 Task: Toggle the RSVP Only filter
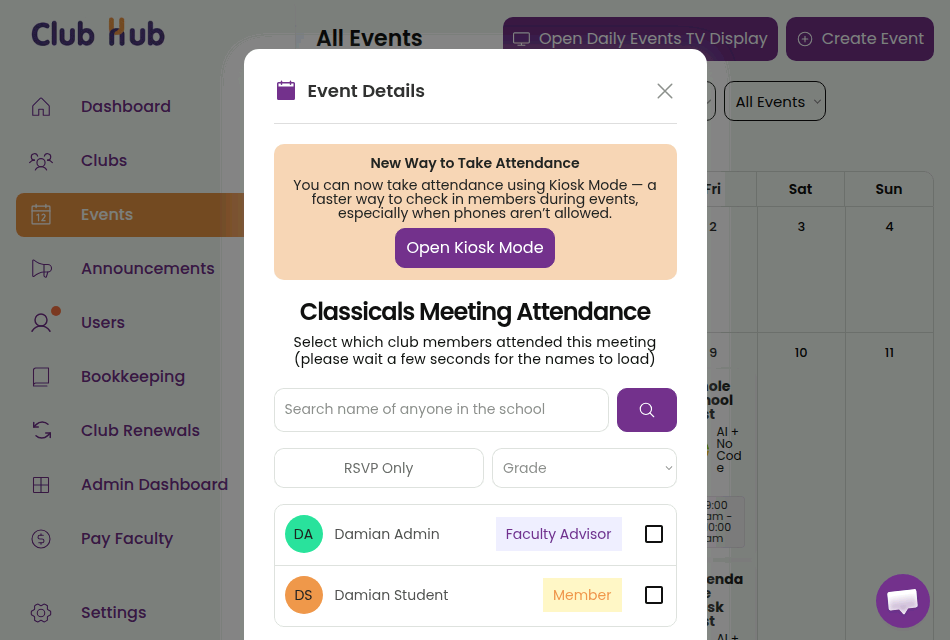click(378, 468)
